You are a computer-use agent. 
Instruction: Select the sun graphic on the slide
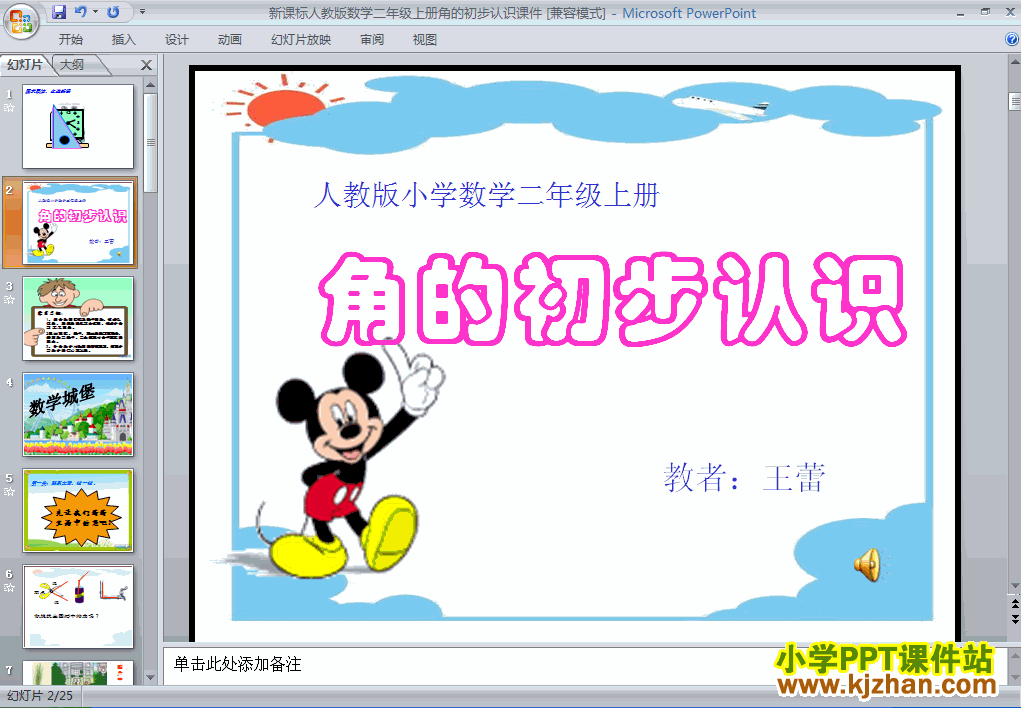pos(285,107)
